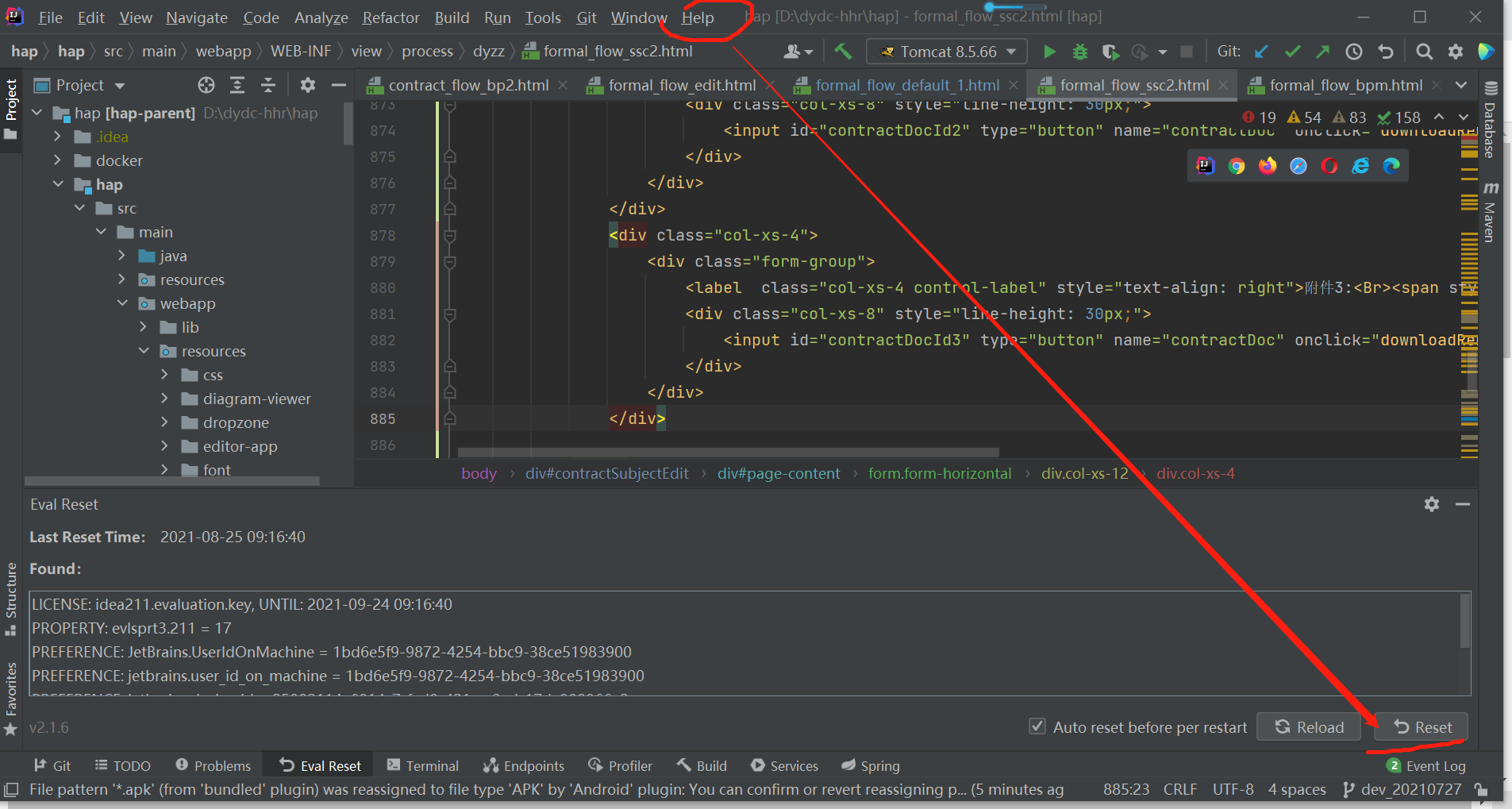Viewport: 1512px width, 809px height.
Task: Collapse the webapp folder
Action: [121, 303]
